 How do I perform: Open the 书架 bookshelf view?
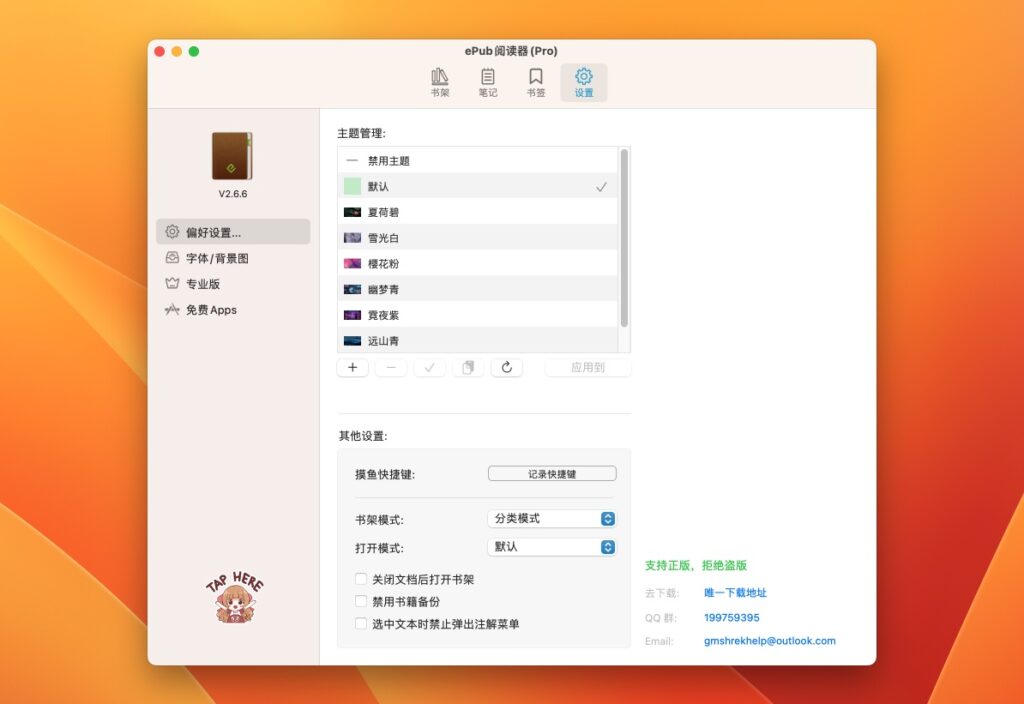[439, 80]
